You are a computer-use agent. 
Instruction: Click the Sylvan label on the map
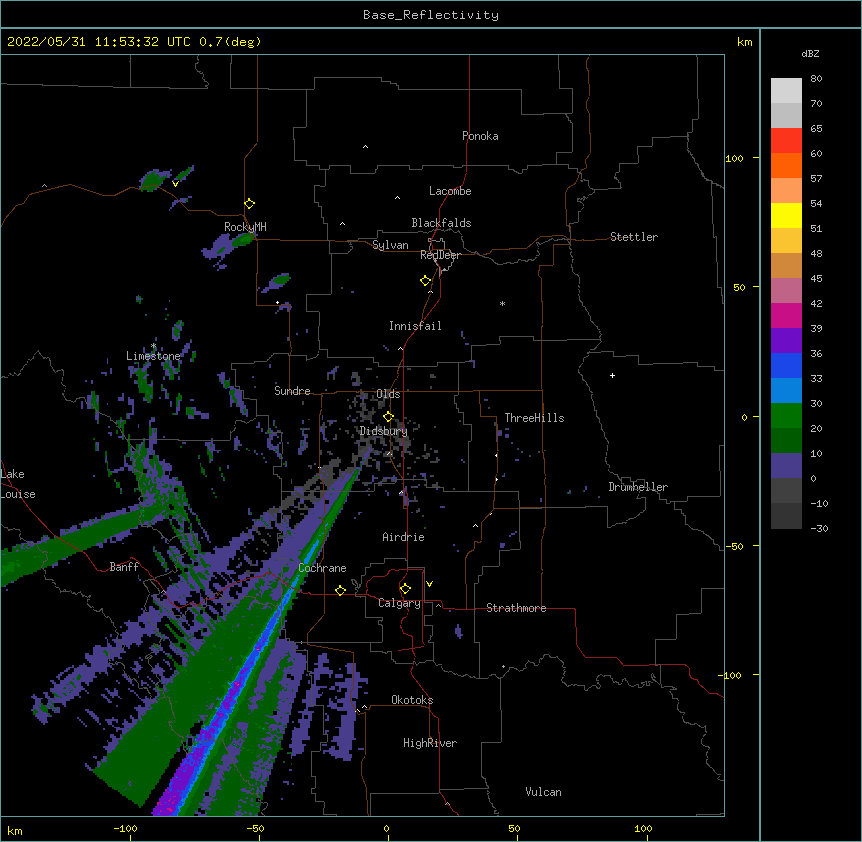[x=390, y=245]
